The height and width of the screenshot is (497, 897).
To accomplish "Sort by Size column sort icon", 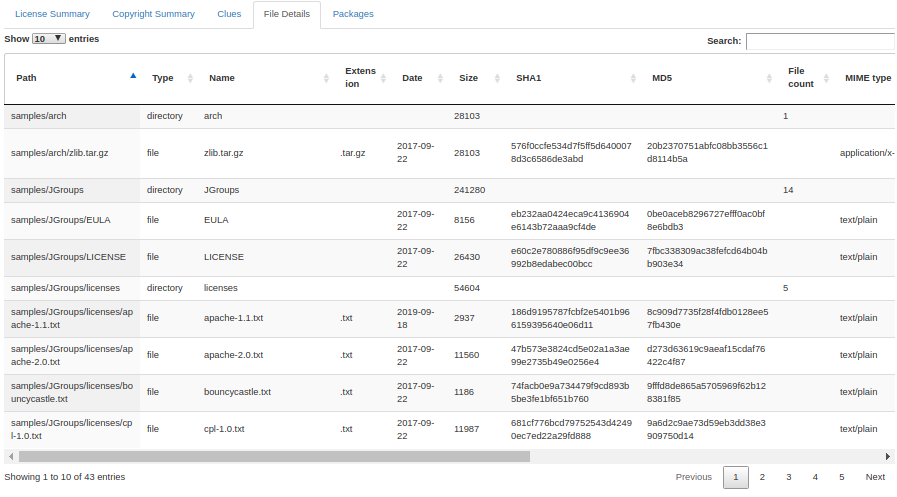I will pos(497,78).
